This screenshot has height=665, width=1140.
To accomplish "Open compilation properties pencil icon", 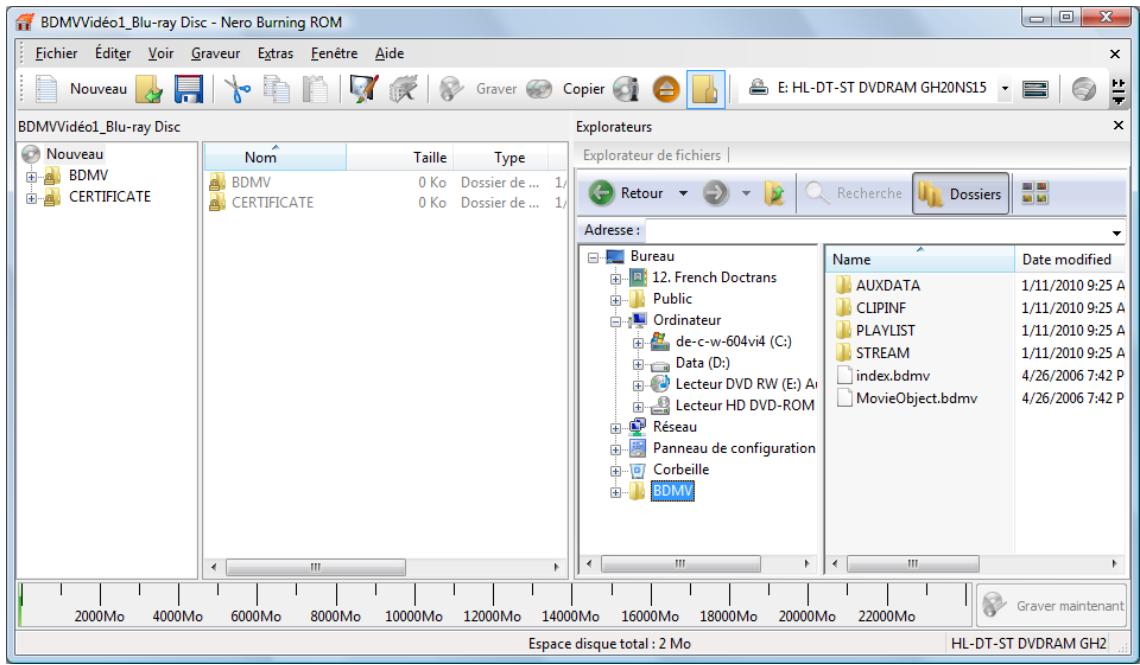I will (x=364, y=89).
